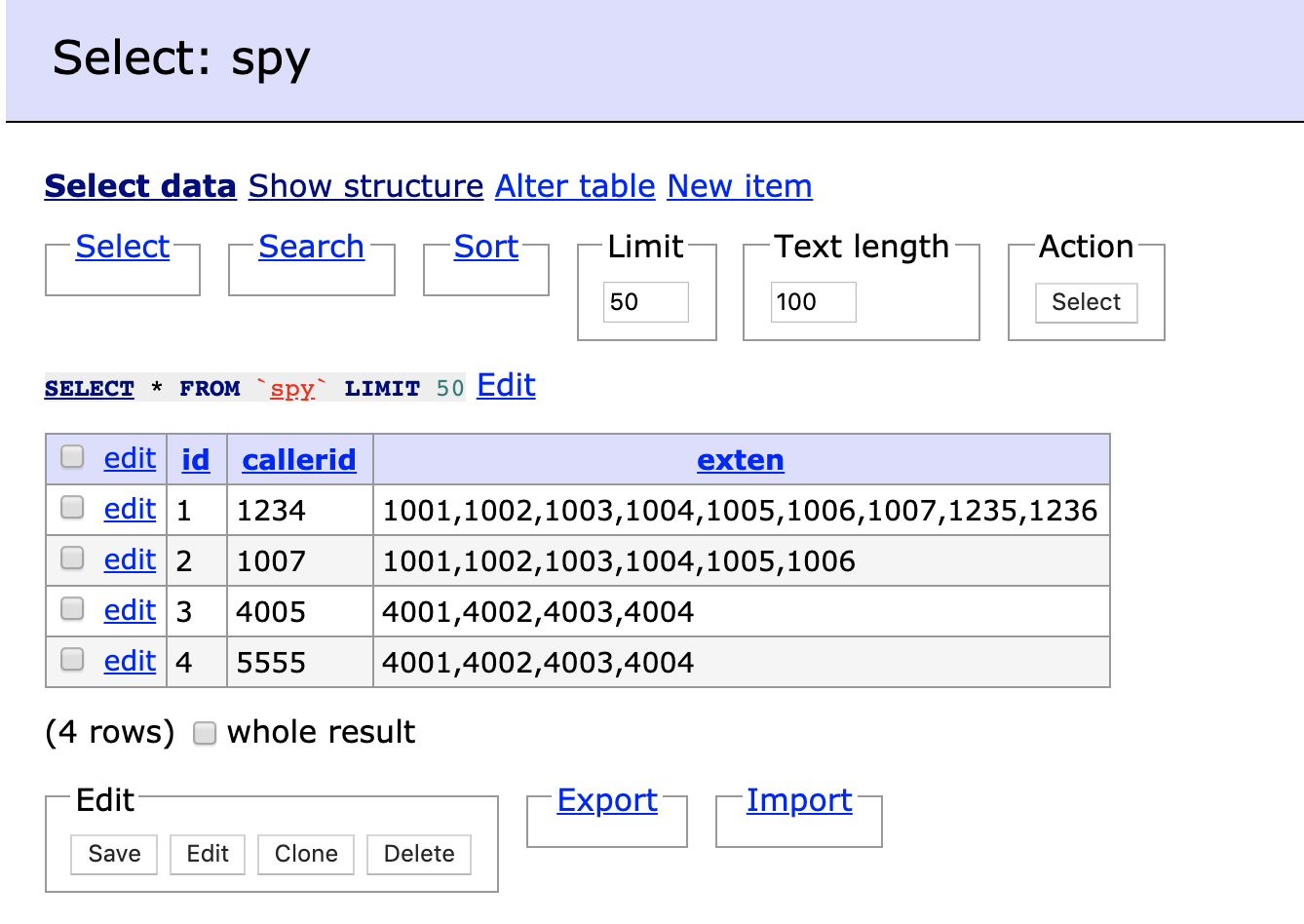The width and height of the screenshot is (1304, 924).
Task: Click Edit link next to SQL query
Action: pyautogui.click(x=506, y=385)
